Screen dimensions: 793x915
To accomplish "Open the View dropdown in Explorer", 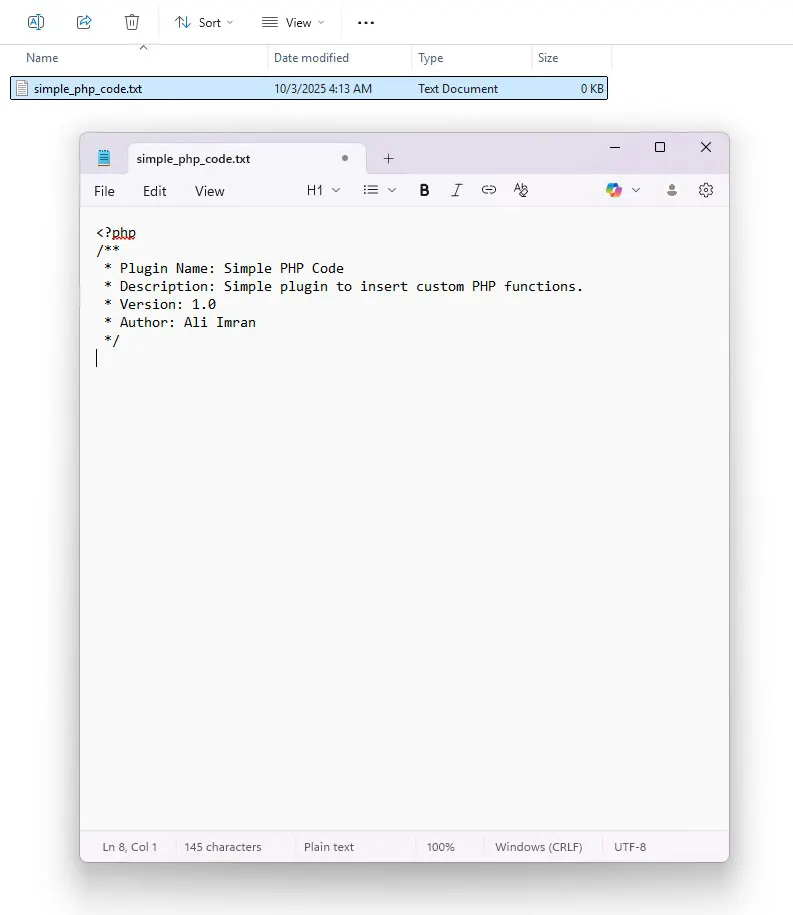I will (293, 22).
